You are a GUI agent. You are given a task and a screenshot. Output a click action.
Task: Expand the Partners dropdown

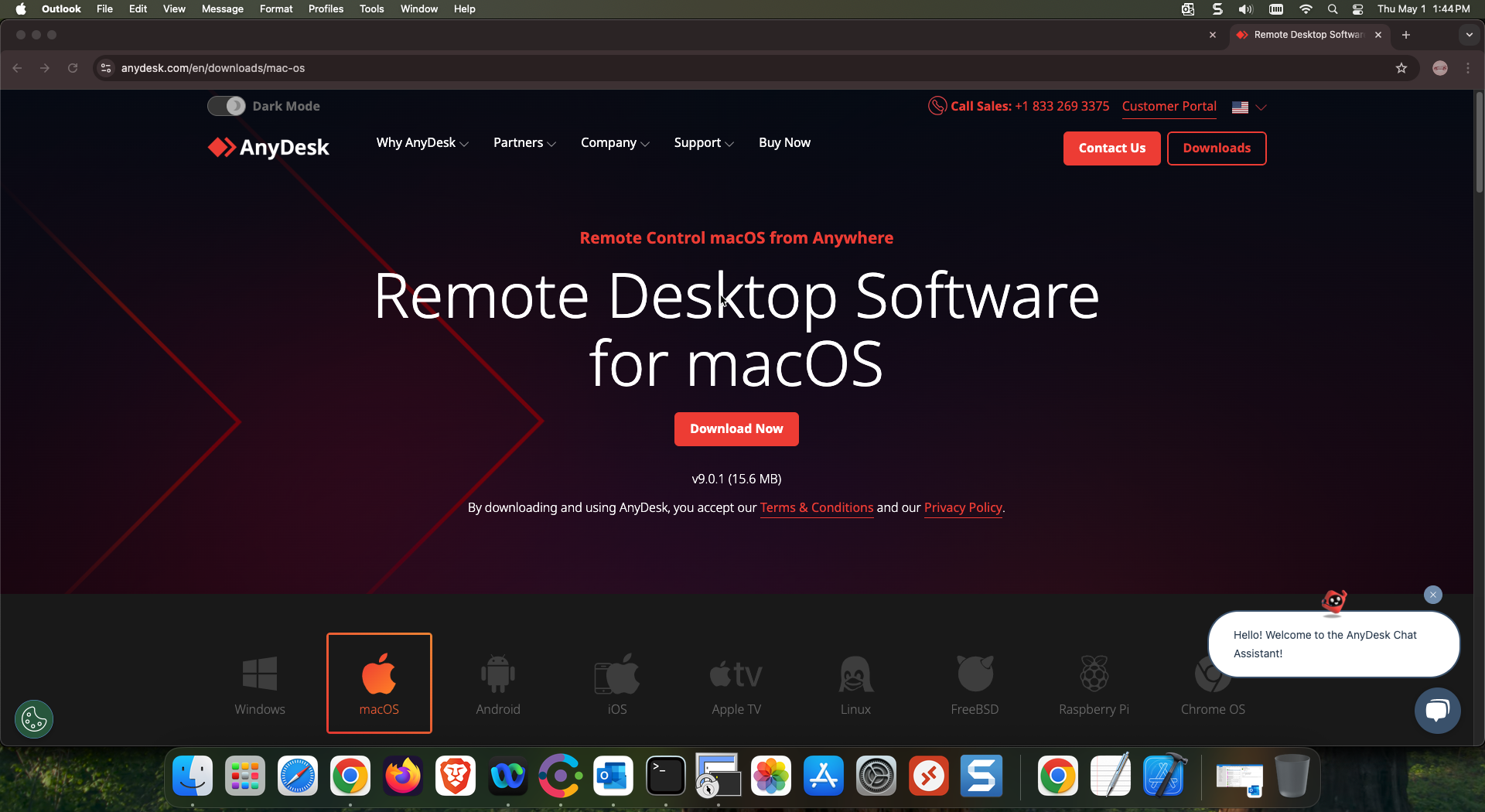point(524,143)
